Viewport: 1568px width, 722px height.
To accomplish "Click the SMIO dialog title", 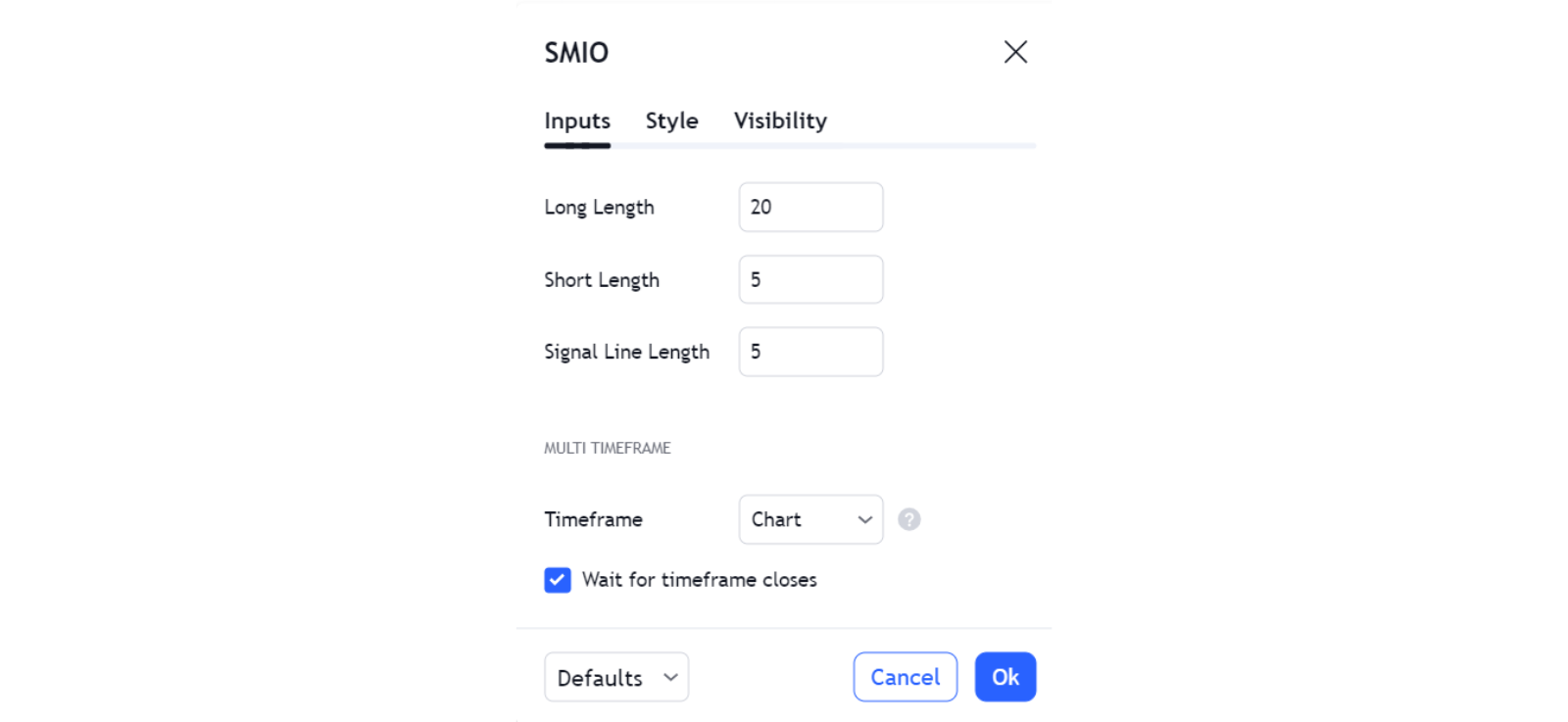I will (x=577, y=52).
